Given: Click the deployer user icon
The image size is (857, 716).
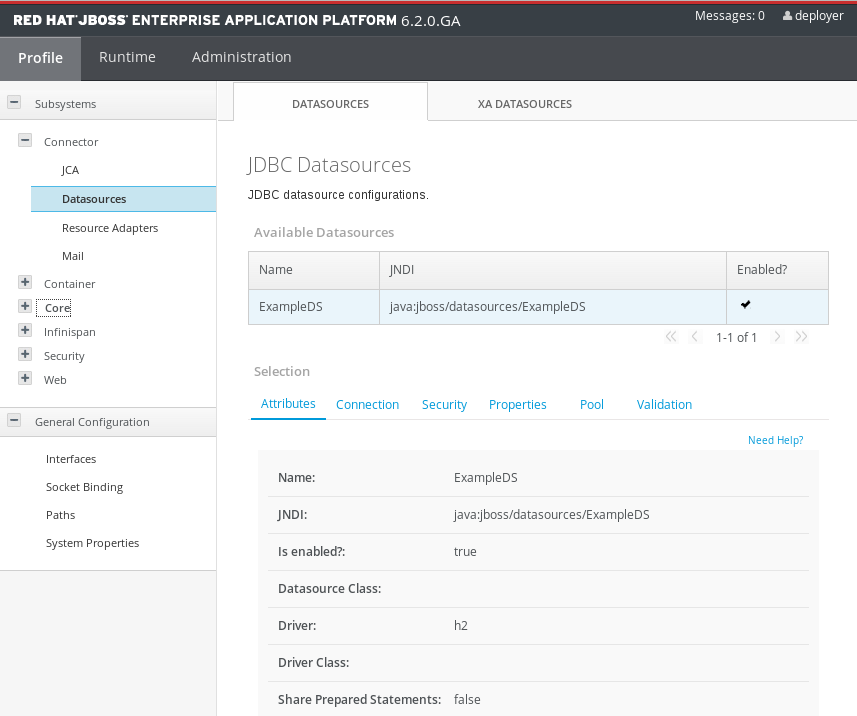Looking at the screenshot, I should click(787, 16).
